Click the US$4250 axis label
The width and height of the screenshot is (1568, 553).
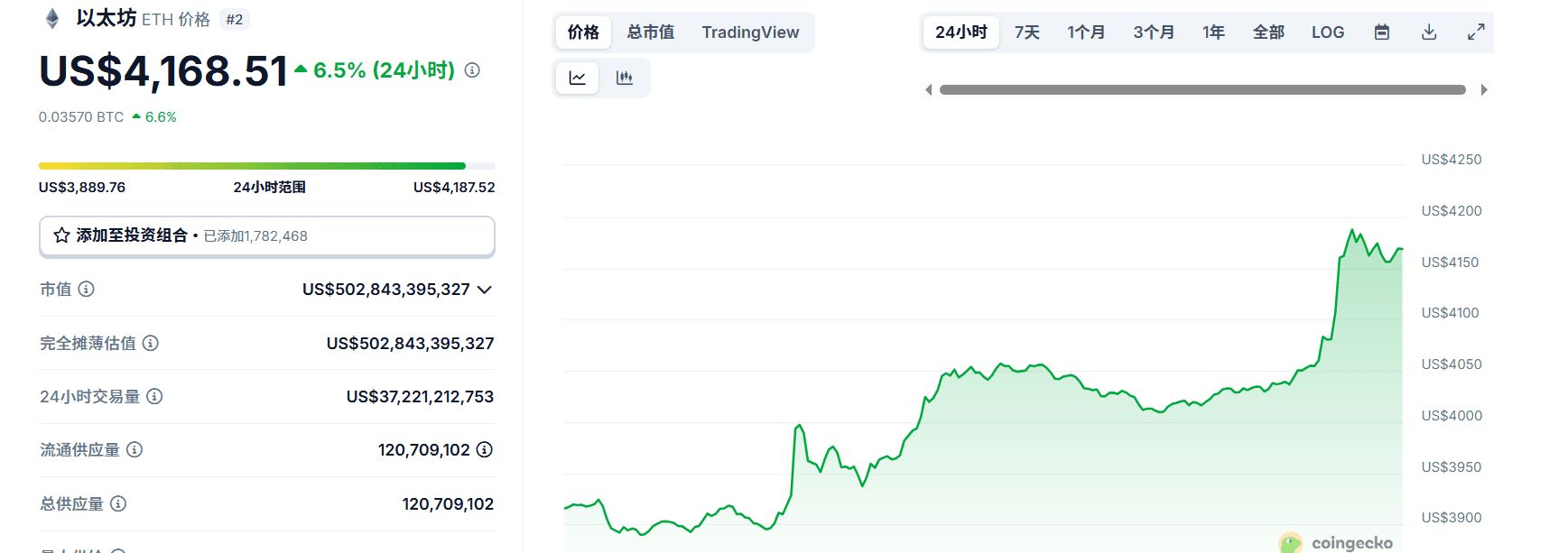[x=1452, y=160]
